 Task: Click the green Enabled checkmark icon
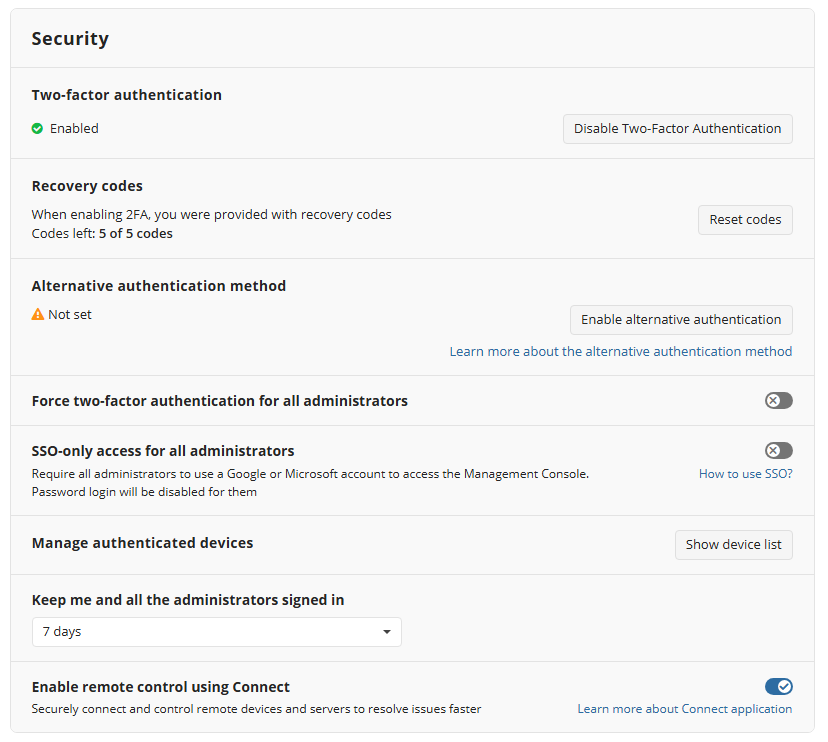(38, 128)
